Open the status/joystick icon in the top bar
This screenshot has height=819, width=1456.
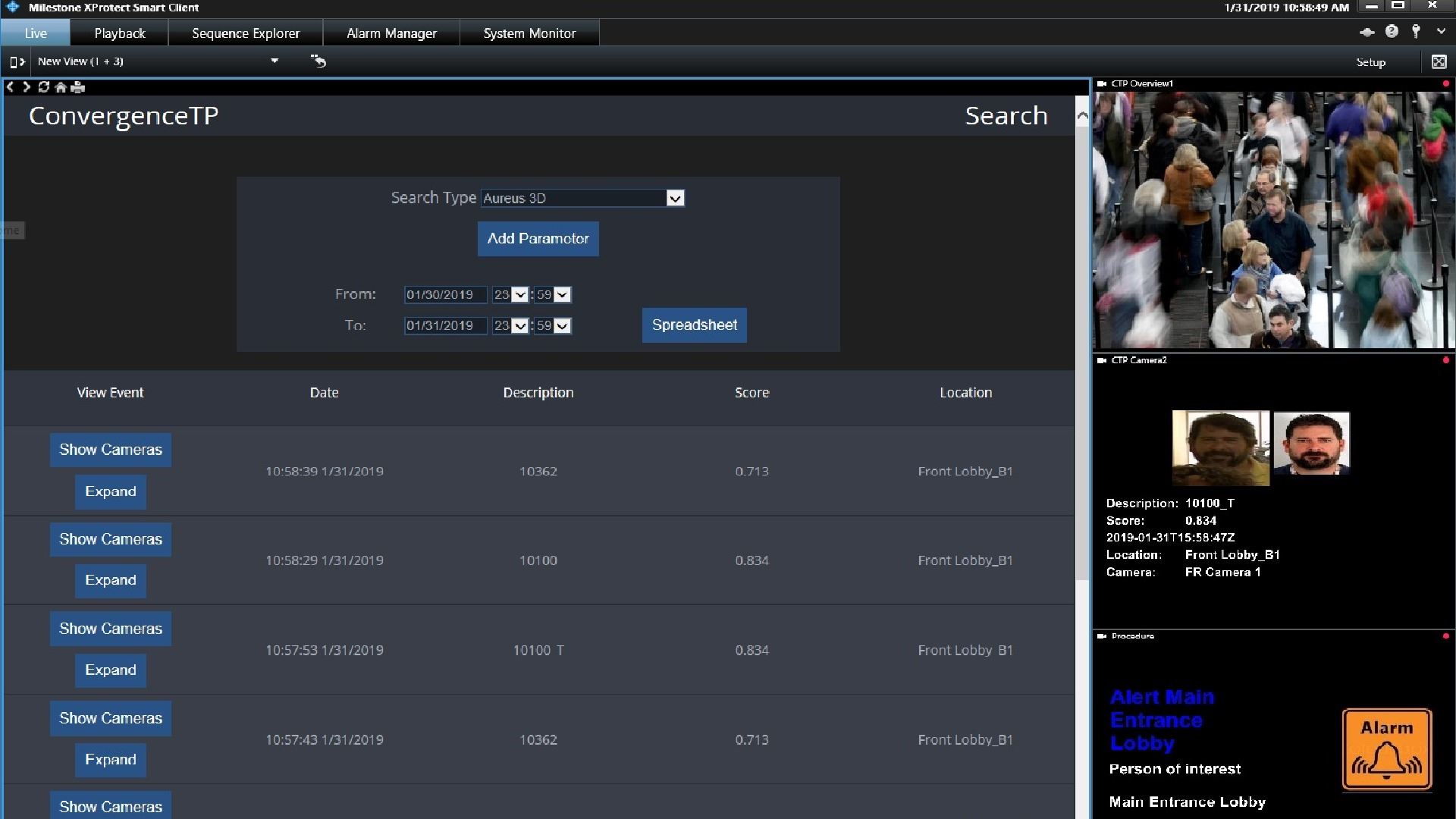[x=1367, y=32]
